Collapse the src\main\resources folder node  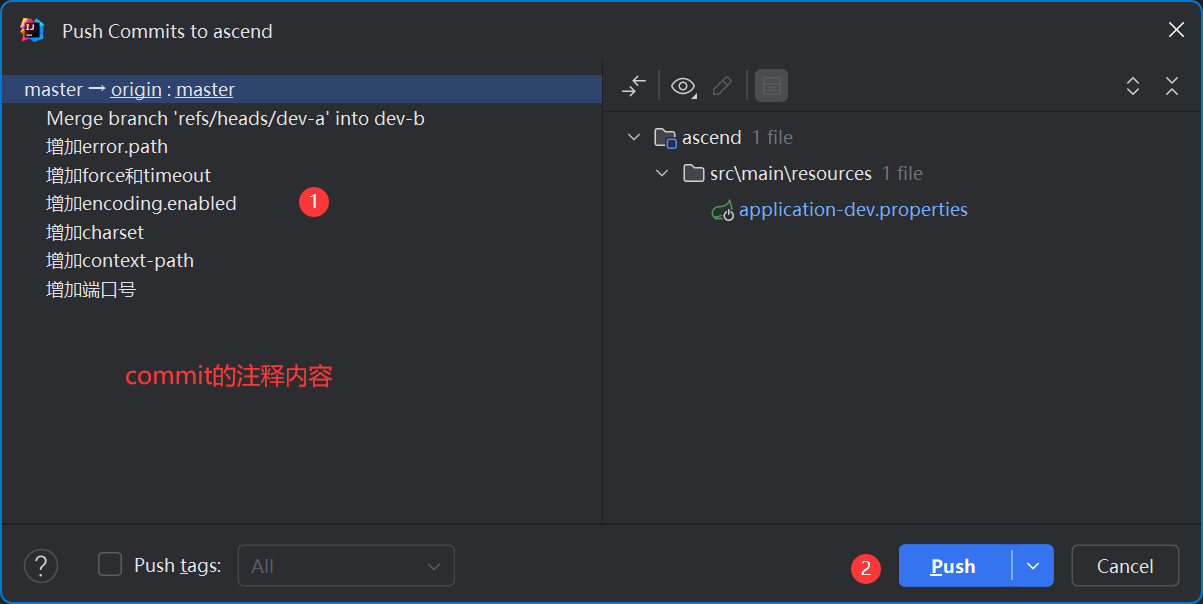(x=662, y=173)
